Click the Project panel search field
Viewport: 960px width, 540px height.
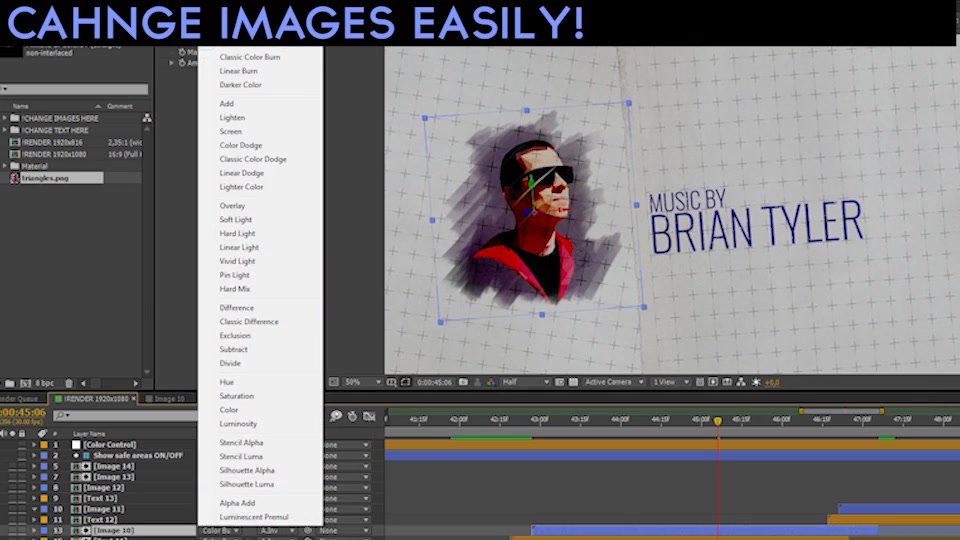tap(73, 89)
